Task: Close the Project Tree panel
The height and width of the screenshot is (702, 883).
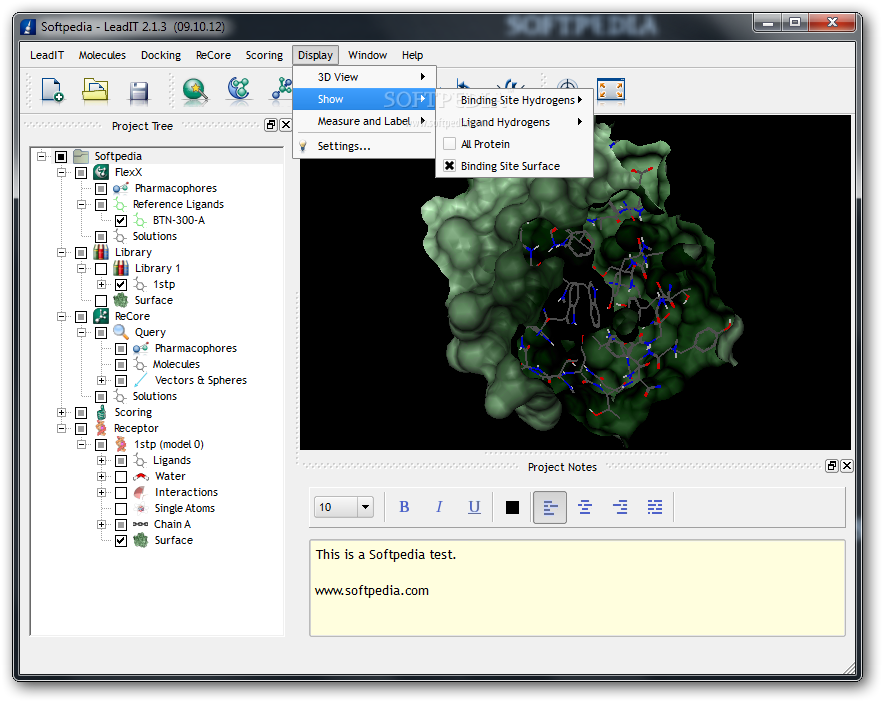Action: click(286, 125)
